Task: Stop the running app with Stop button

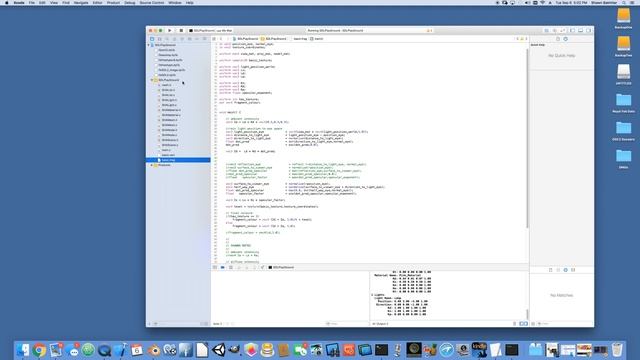Action: [x=181, y=31]
